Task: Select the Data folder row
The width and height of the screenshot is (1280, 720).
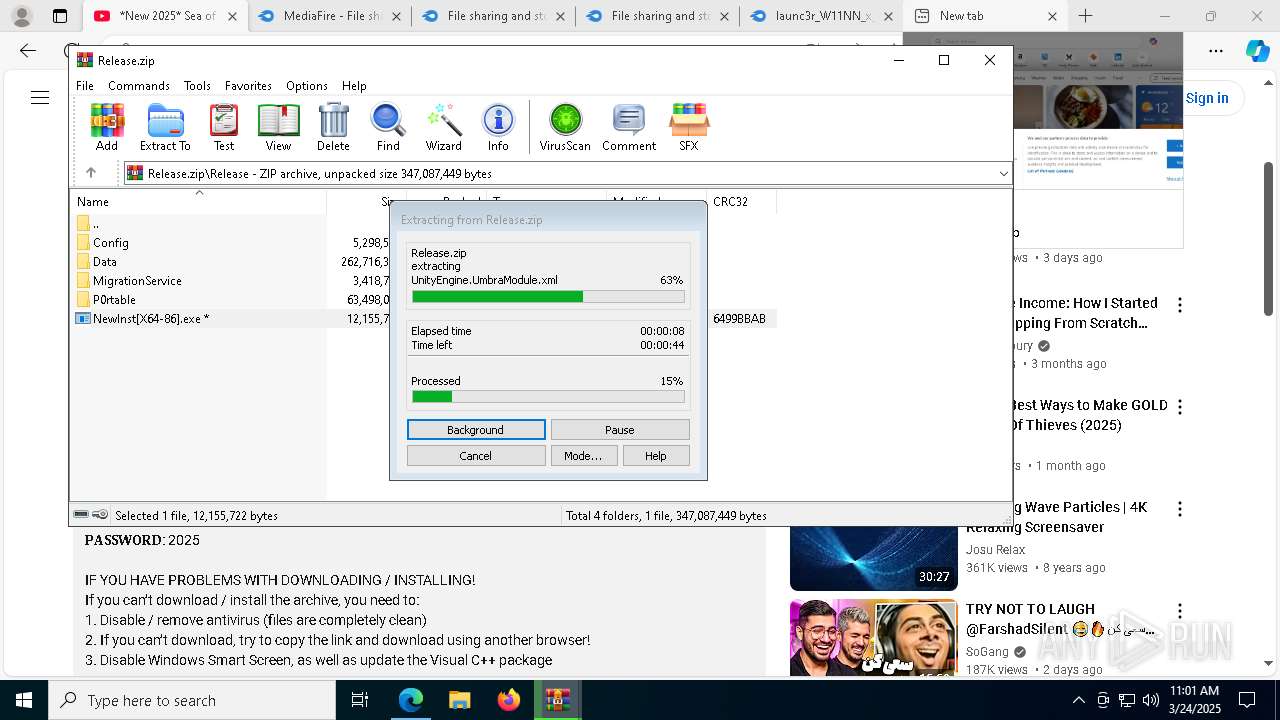Action: [x=200, y=262]
